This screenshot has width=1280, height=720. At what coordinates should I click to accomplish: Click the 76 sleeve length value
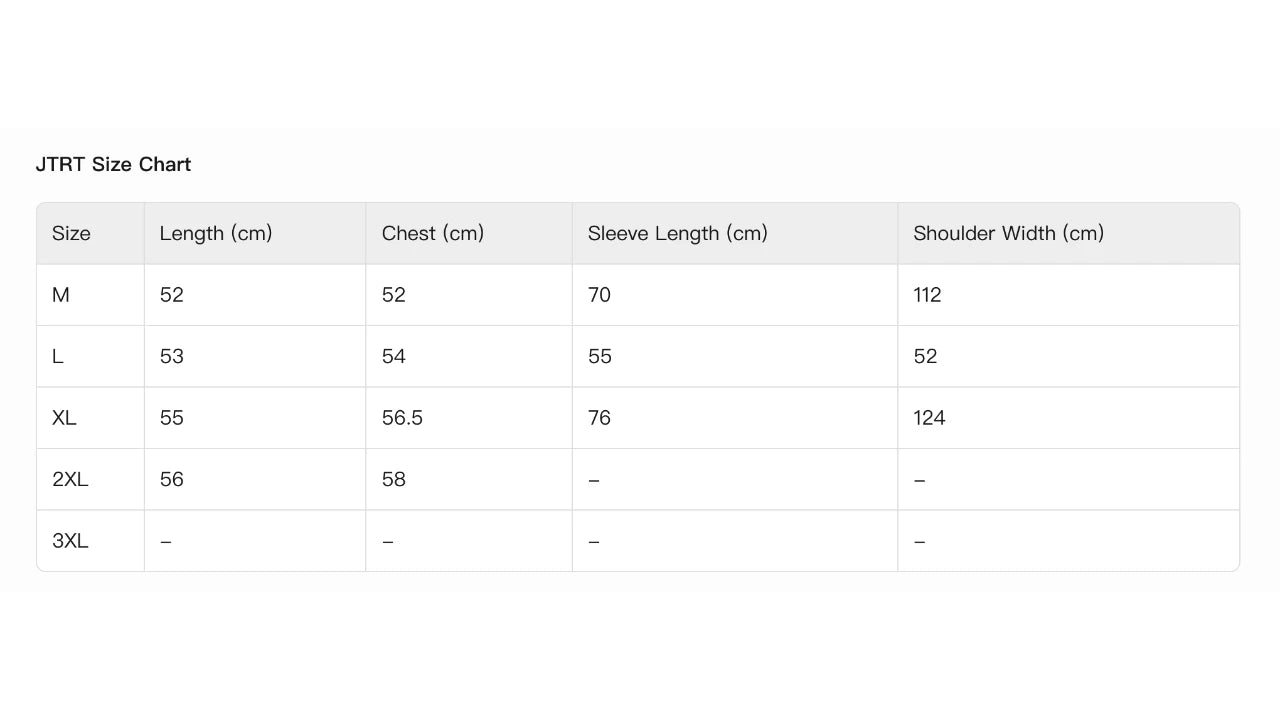pyautogui.click(x=599, y=418)
